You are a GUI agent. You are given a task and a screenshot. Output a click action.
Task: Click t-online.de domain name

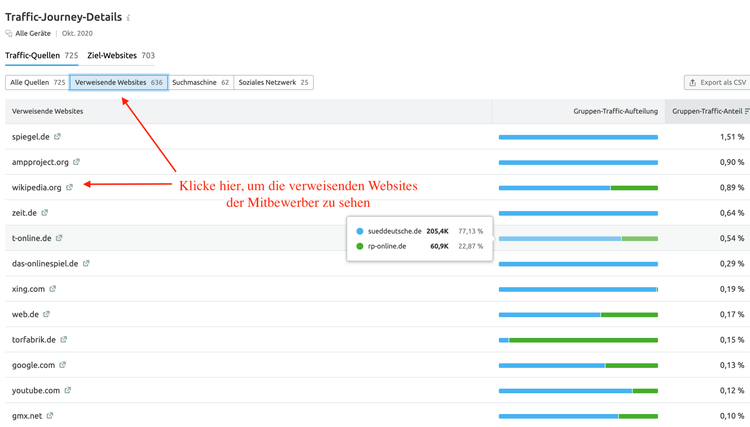[32, 238]
